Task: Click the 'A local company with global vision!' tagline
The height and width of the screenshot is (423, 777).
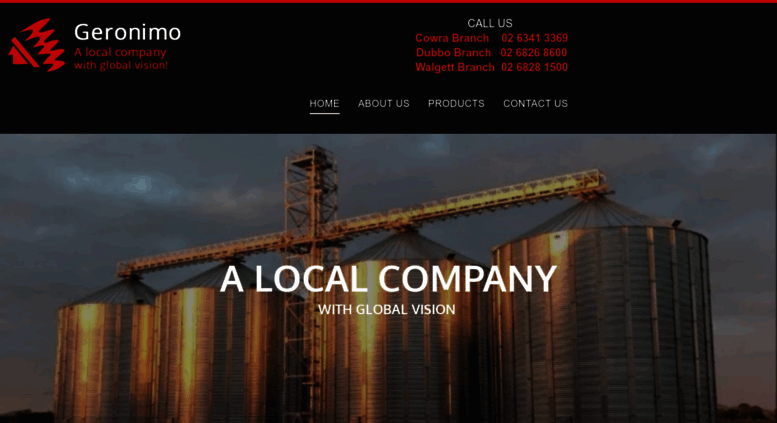Action: (x=121, y=58)
